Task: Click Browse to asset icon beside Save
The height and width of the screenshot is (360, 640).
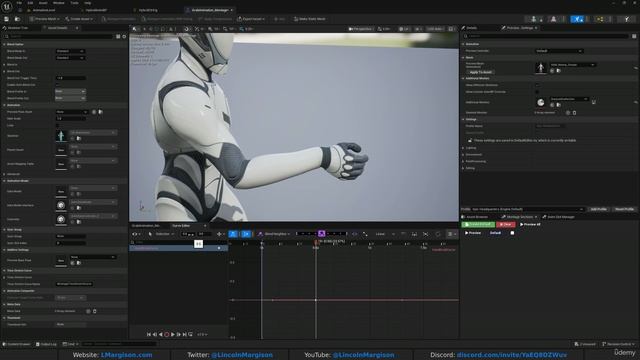Action: pos(17,19)
